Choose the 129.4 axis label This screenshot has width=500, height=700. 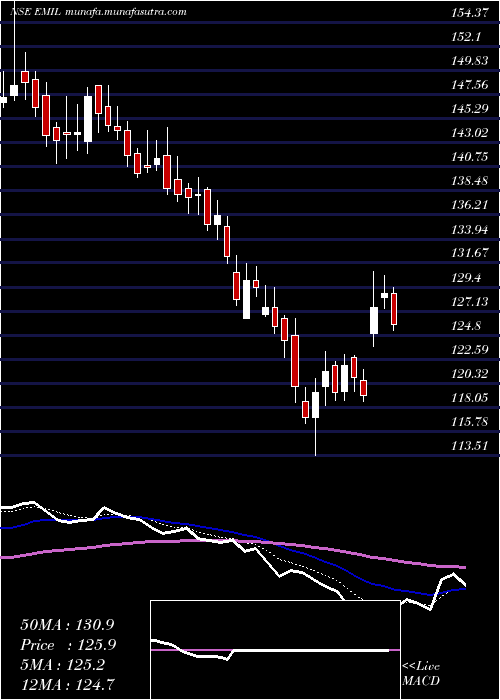coord(465,279)
